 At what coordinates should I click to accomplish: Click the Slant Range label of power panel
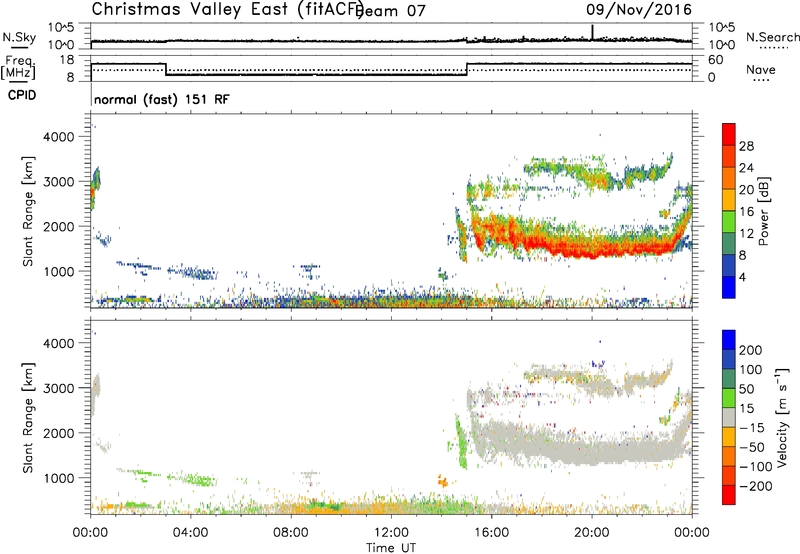tap(28, 211)
